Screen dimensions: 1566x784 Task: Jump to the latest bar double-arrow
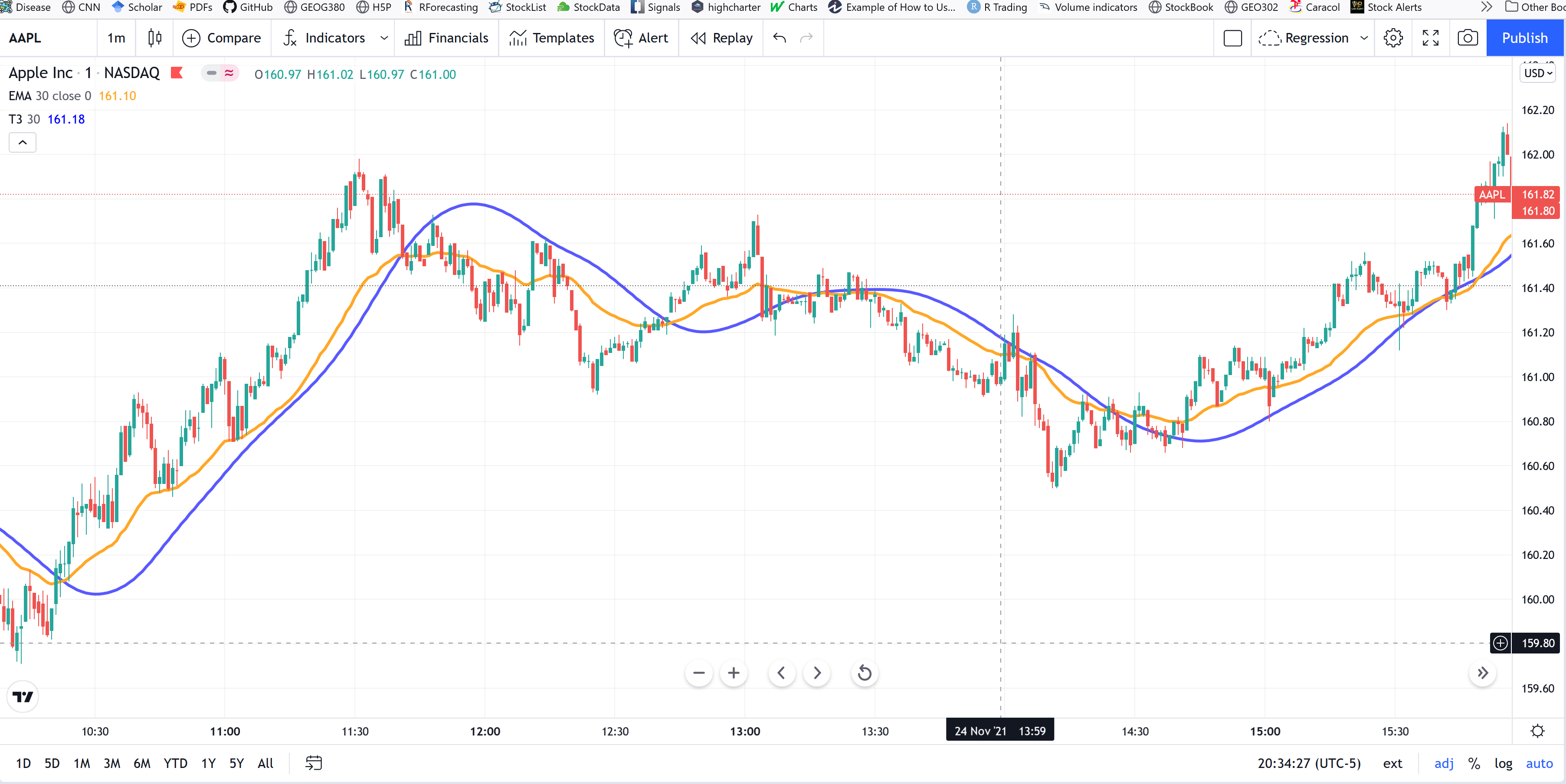coord(1483,673)
